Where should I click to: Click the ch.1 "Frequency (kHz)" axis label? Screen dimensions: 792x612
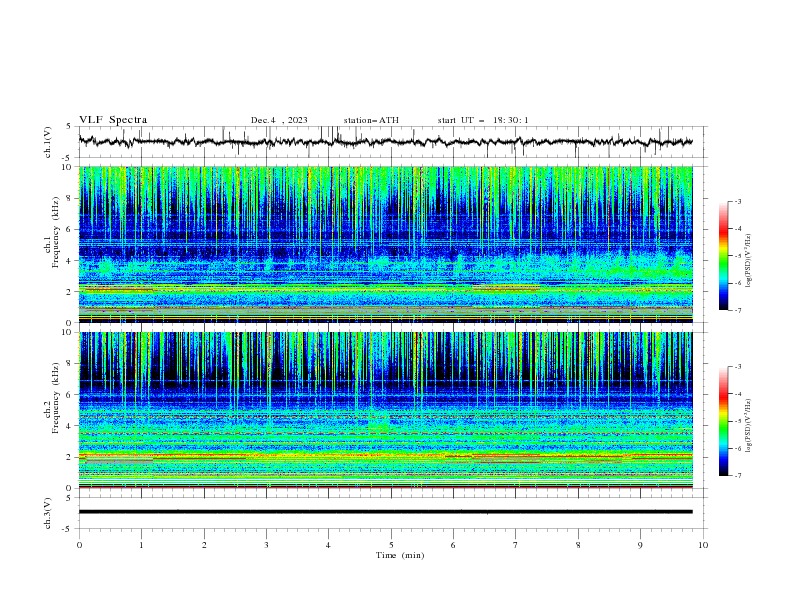coord(55,233)
